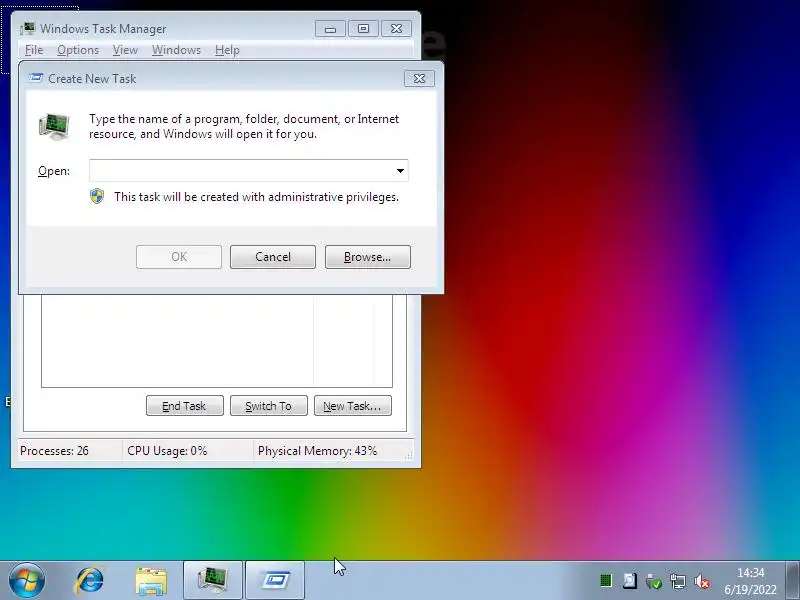Open Internet Explorer from the taskbar

[89, 581]
